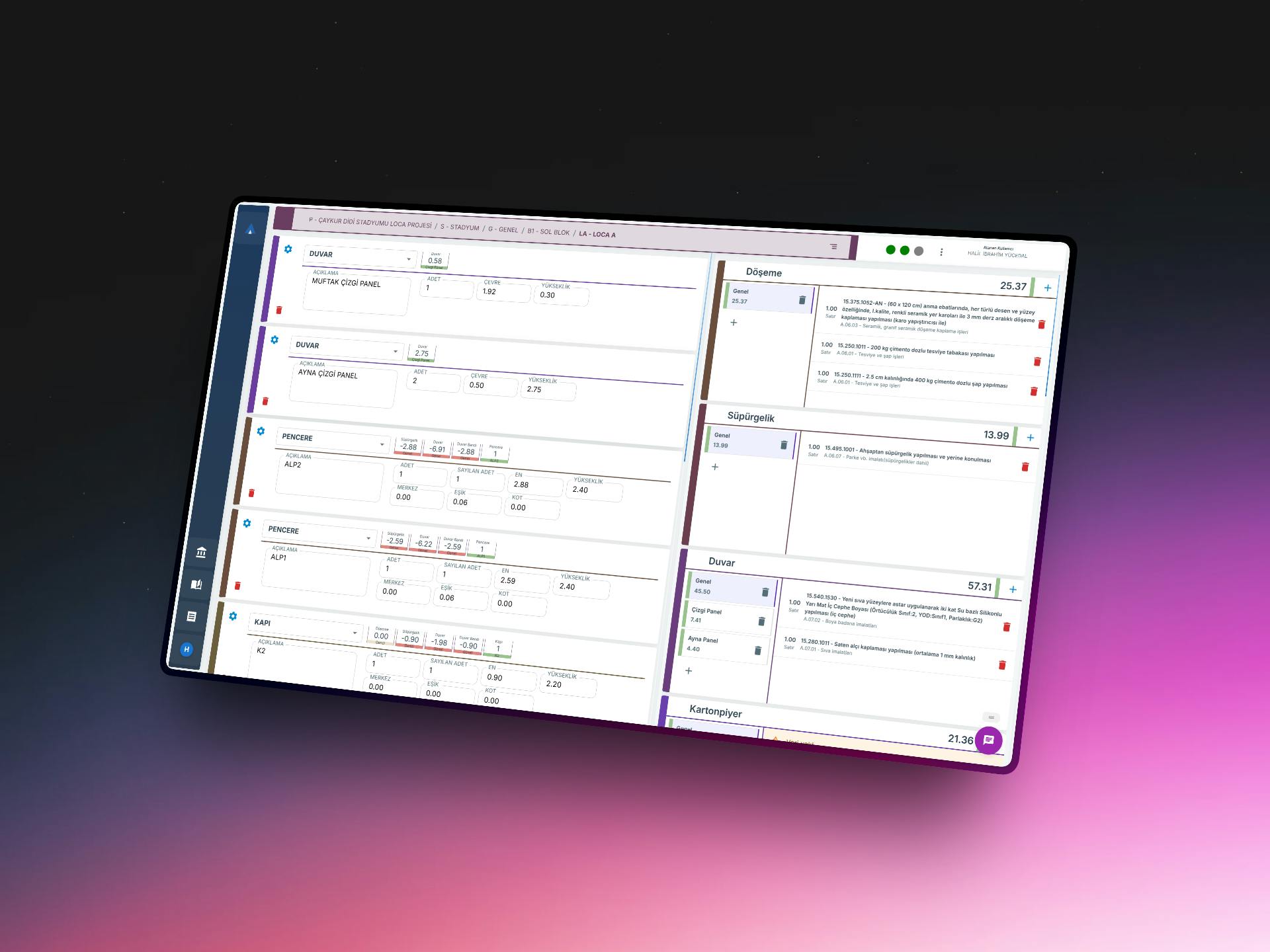This screenshot has width=1270, height=952.
Task: Open the list document sidebar icon
Action: pos(192,617)
